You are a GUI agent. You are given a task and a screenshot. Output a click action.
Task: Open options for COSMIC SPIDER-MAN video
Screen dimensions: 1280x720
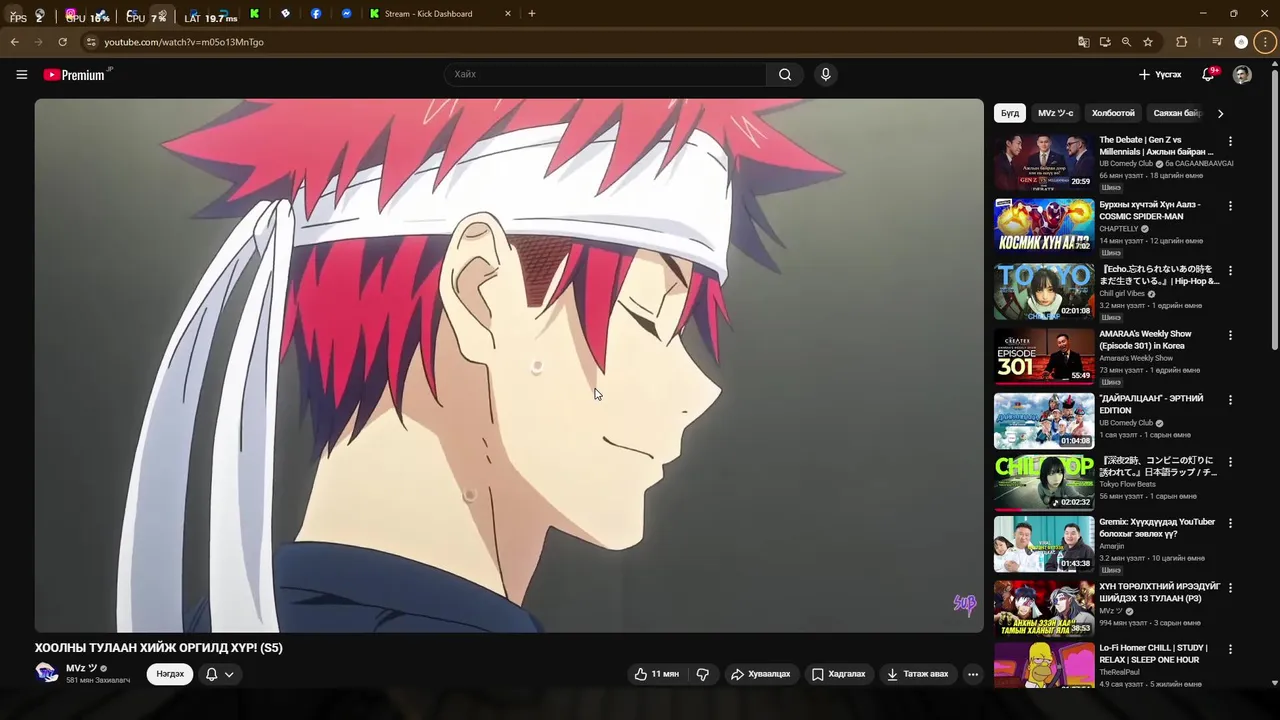coord(1230,206)
